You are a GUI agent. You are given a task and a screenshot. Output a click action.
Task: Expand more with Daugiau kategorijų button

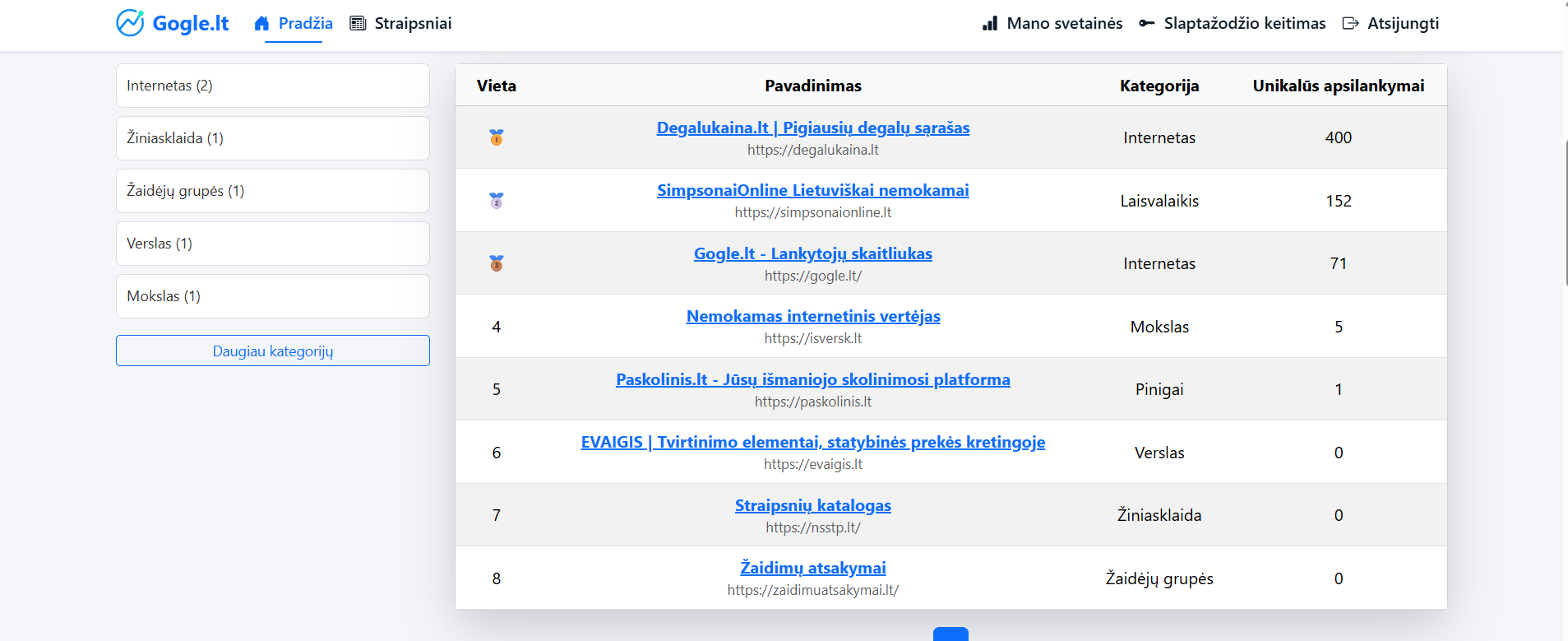[273, 351]
